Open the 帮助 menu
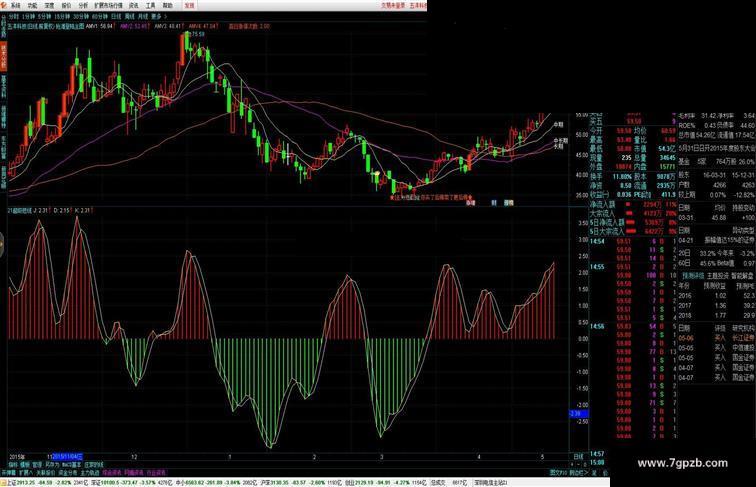This screenshot has width=756, height=487. (167, 5)
